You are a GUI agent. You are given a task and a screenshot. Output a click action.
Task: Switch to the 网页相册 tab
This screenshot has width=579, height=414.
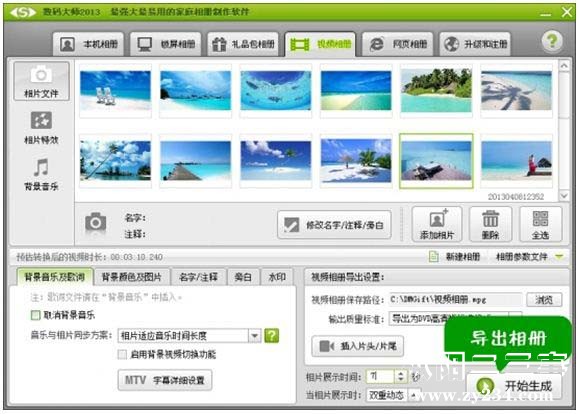pos(399,44)
